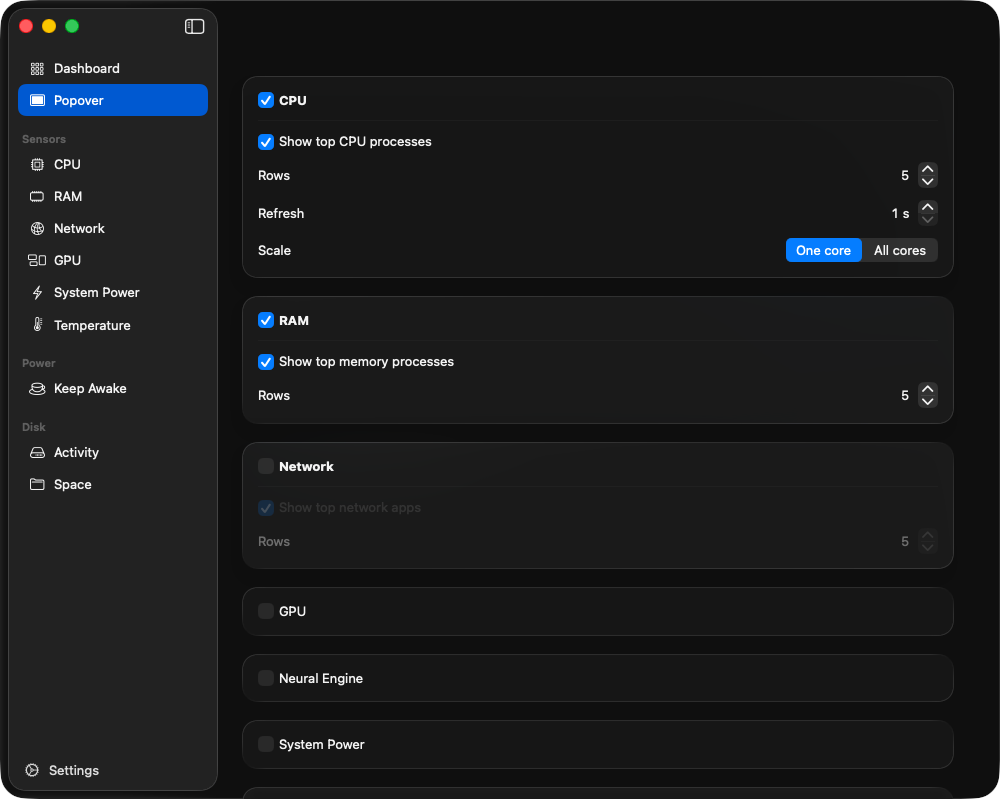Select Popover in the sidebar
This screenshot has width=1000, height=799.
113,100
